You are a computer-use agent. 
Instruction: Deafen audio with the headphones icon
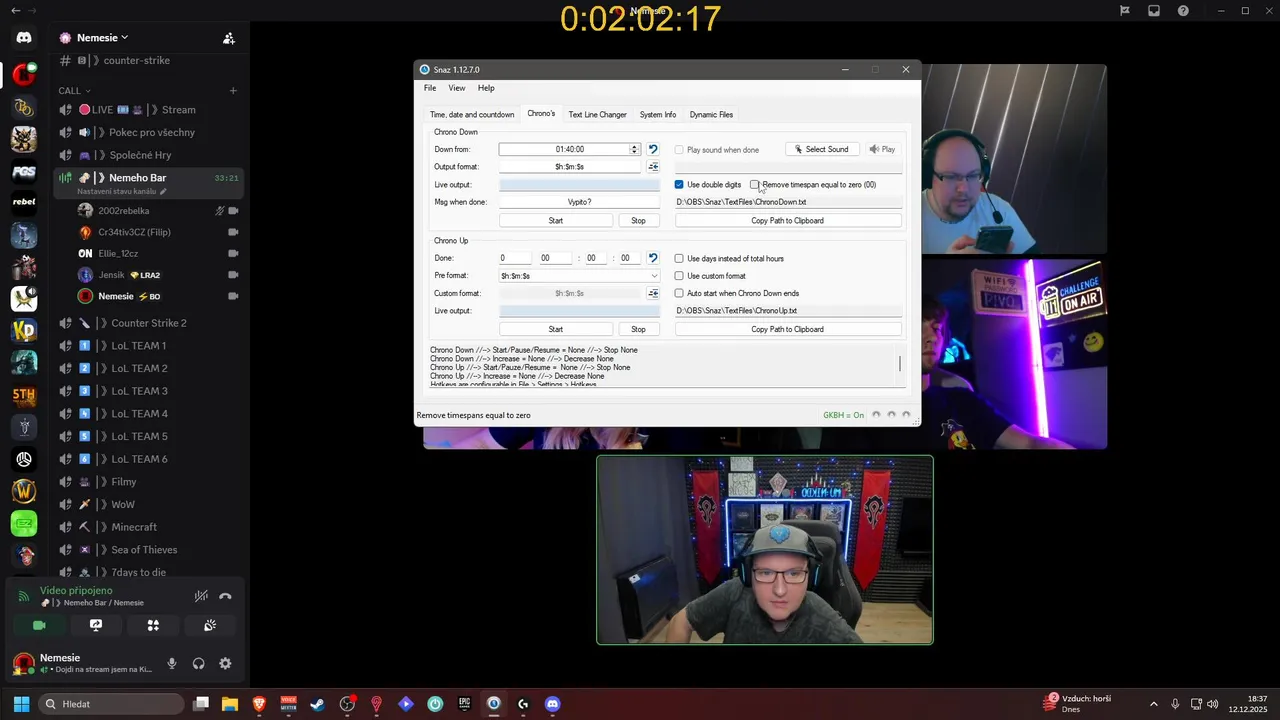pyautogui.click(x=198, y=663)
